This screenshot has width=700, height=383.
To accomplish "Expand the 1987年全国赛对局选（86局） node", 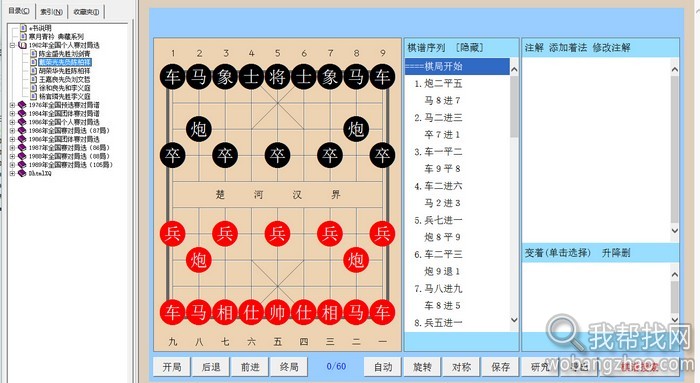I will tap(12, 148).
